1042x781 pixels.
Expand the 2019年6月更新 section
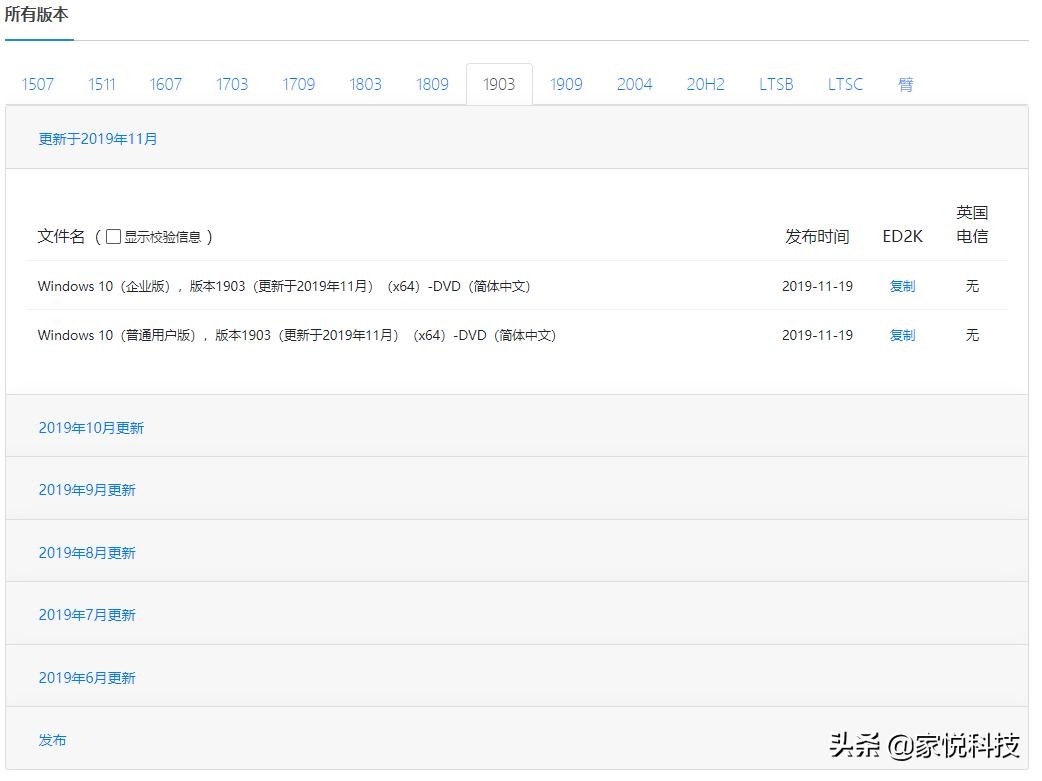87,678
